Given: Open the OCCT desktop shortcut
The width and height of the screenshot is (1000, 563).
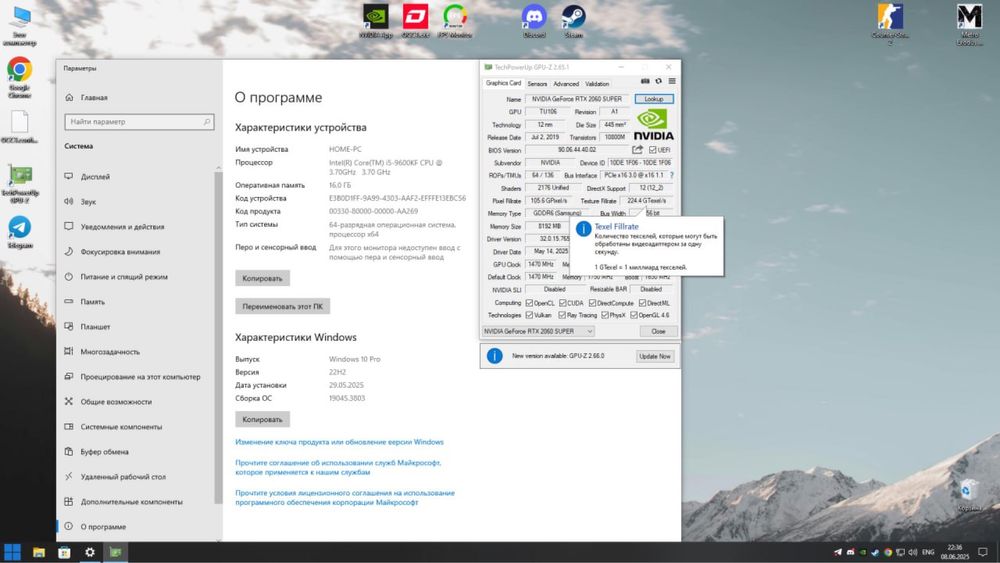Looking at the screenshot, I should coord(415,21).
